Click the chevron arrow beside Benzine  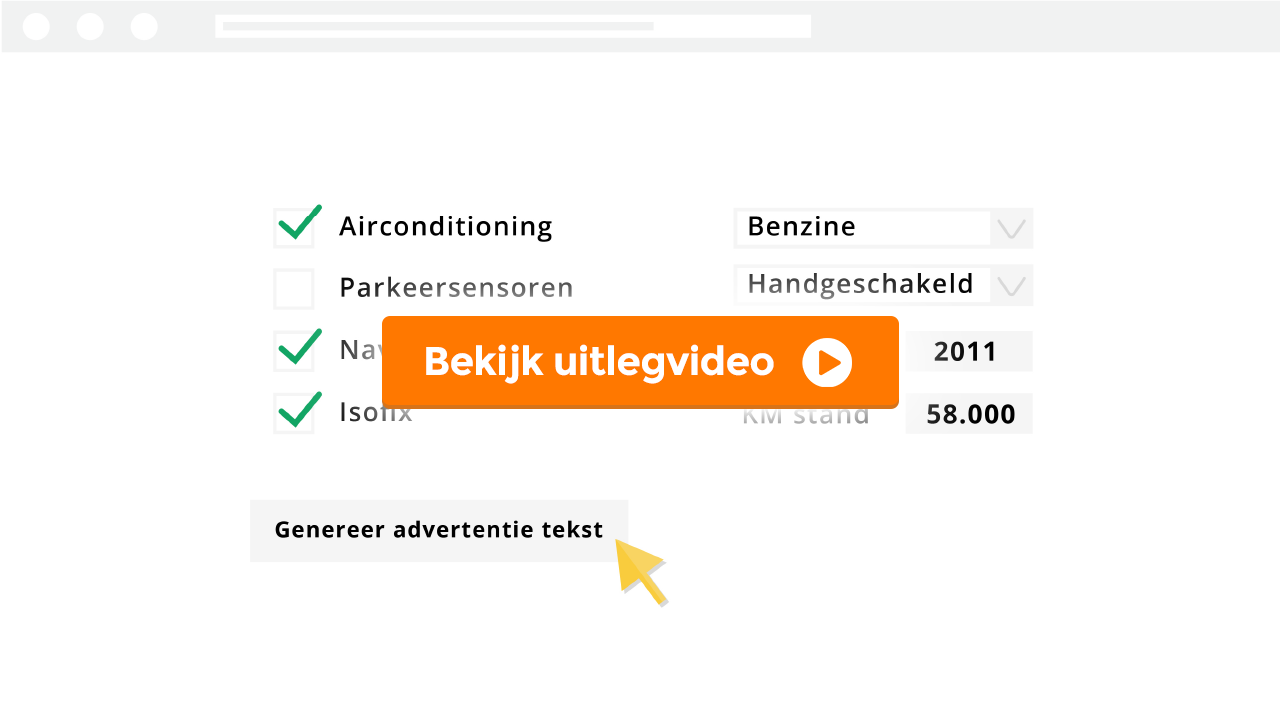coord(1011,229)
